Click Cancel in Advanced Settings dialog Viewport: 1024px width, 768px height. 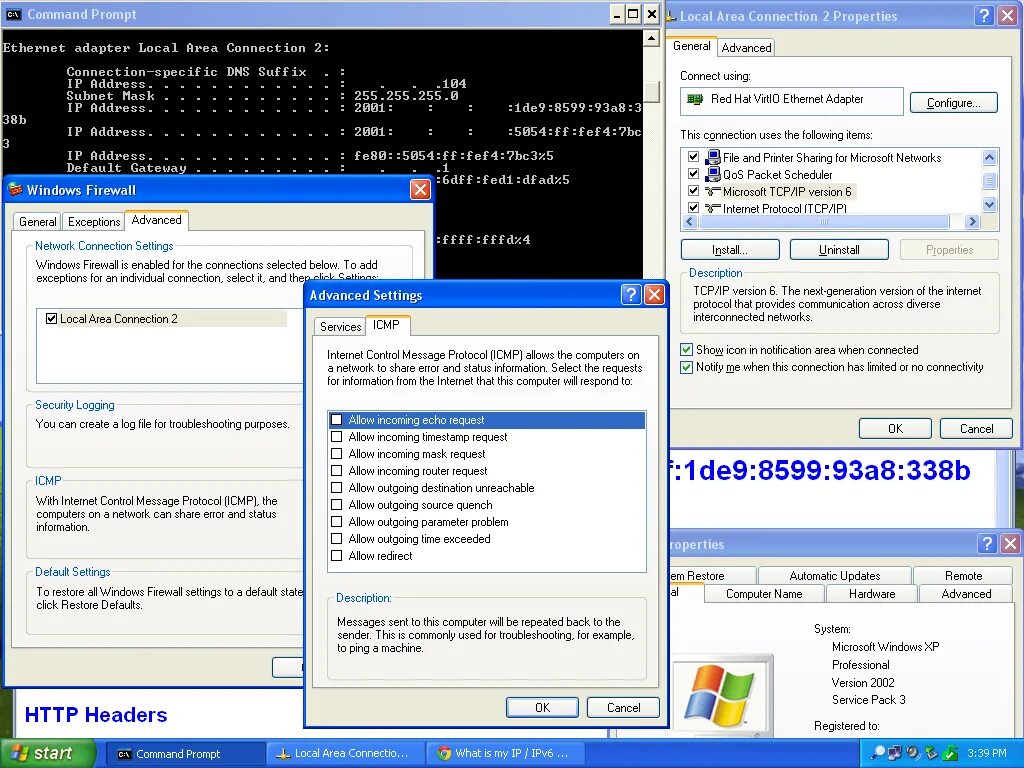point(623,707)
